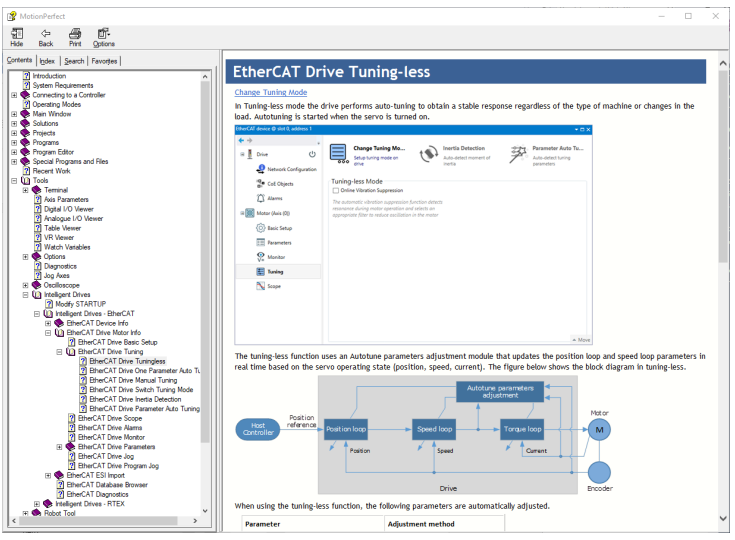
Task: Click the tree panel scroll-down arrow
Action: point(205,510)
